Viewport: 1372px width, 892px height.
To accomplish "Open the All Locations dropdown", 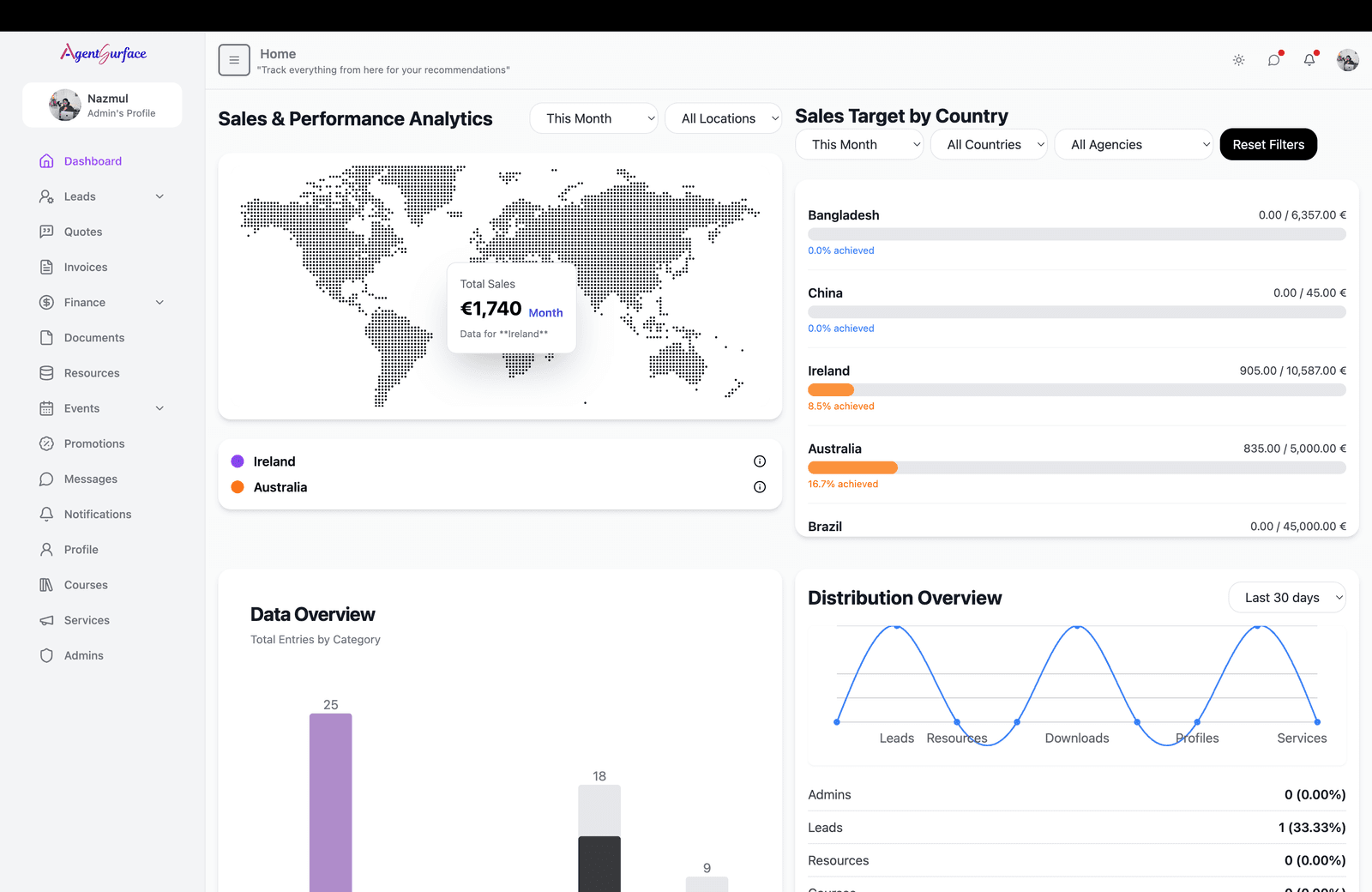I will (723, 118).
